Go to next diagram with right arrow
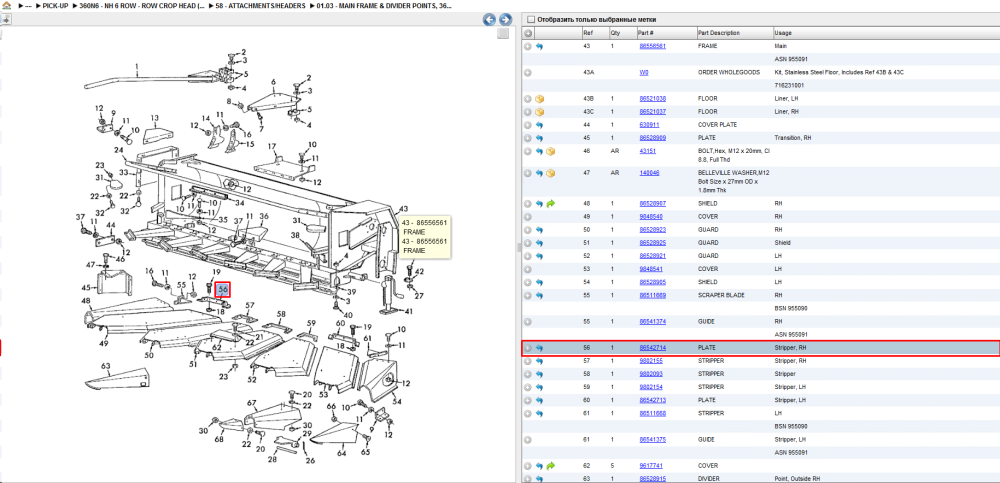 click(505, 20)
